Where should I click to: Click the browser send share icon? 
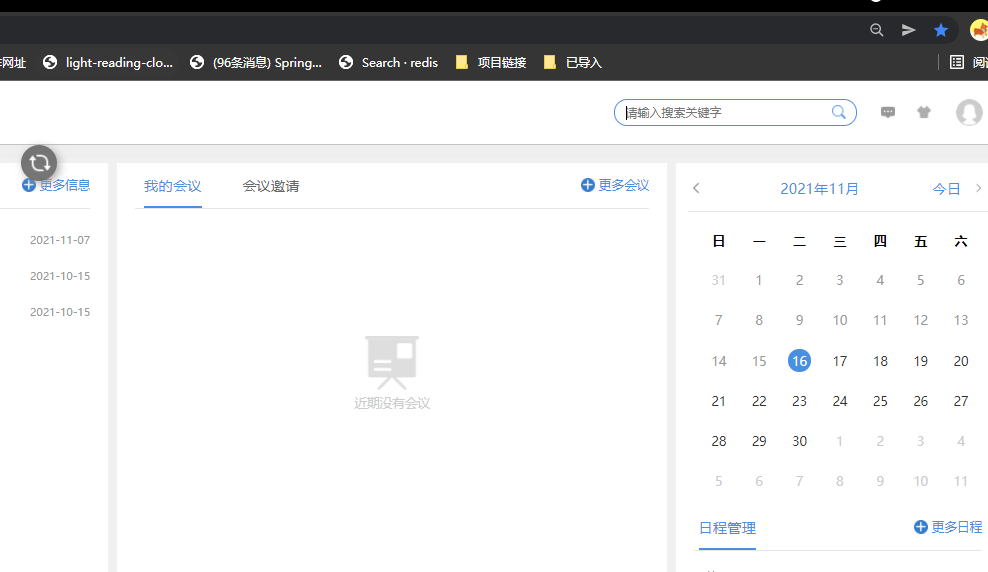tap(908, 30)
